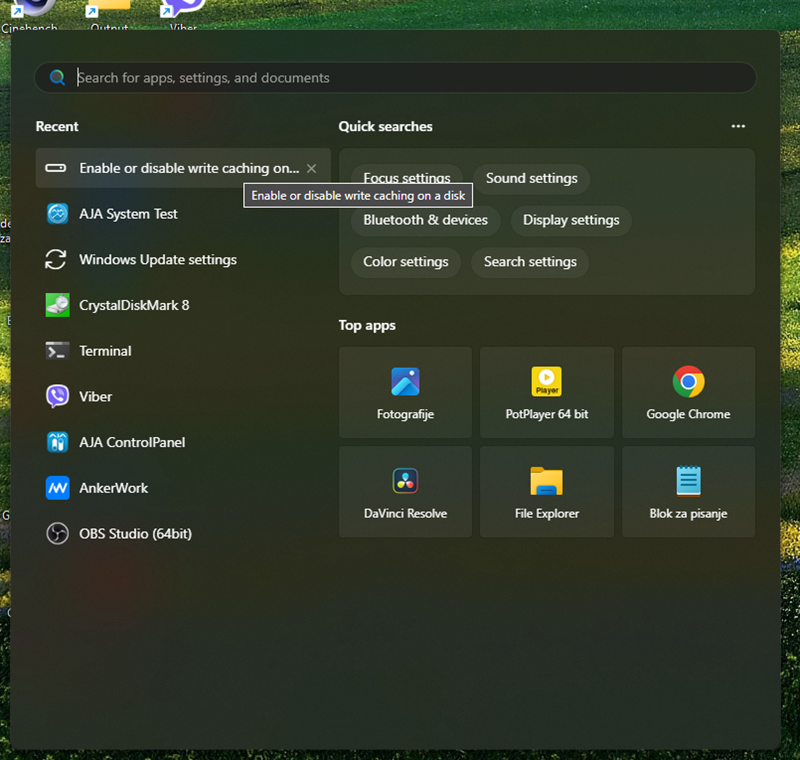
Task: Open Quick searches more options menu
Action: click(x=738, y=126)
